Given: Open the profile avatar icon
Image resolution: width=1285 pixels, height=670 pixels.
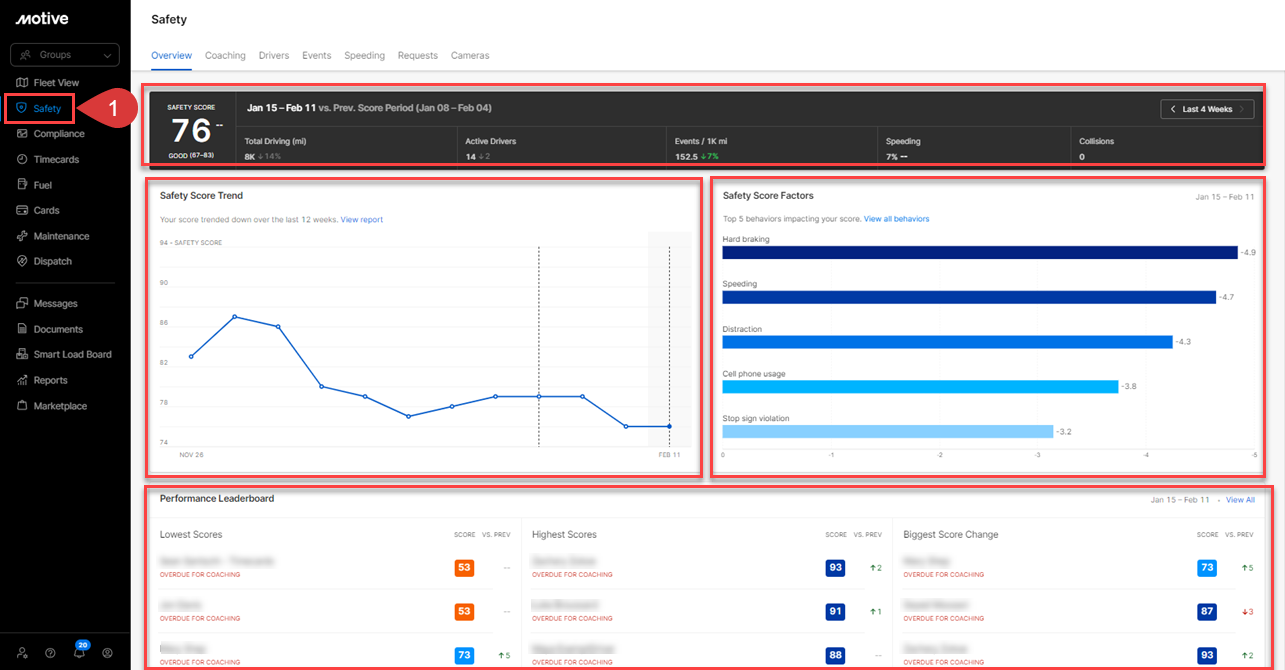Looking at the screenshot, I should pos(108,653).
